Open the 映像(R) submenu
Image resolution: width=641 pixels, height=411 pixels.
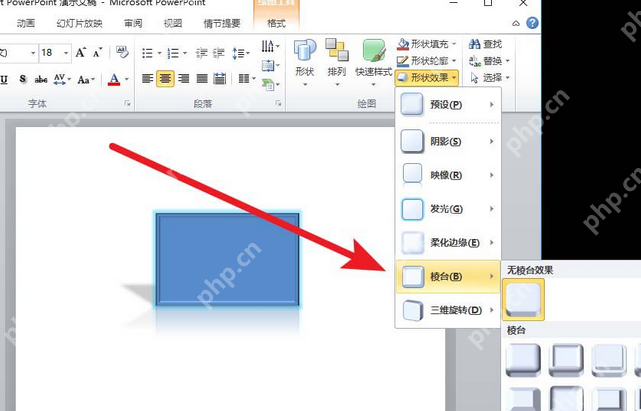pyautogui.click(x=448, y=175)
